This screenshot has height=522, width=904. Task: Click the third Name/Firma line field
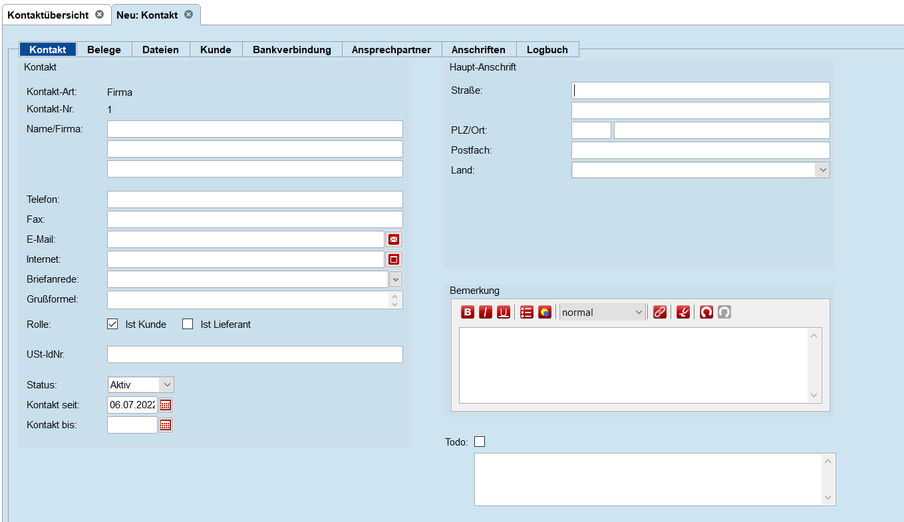coord(255,169)
